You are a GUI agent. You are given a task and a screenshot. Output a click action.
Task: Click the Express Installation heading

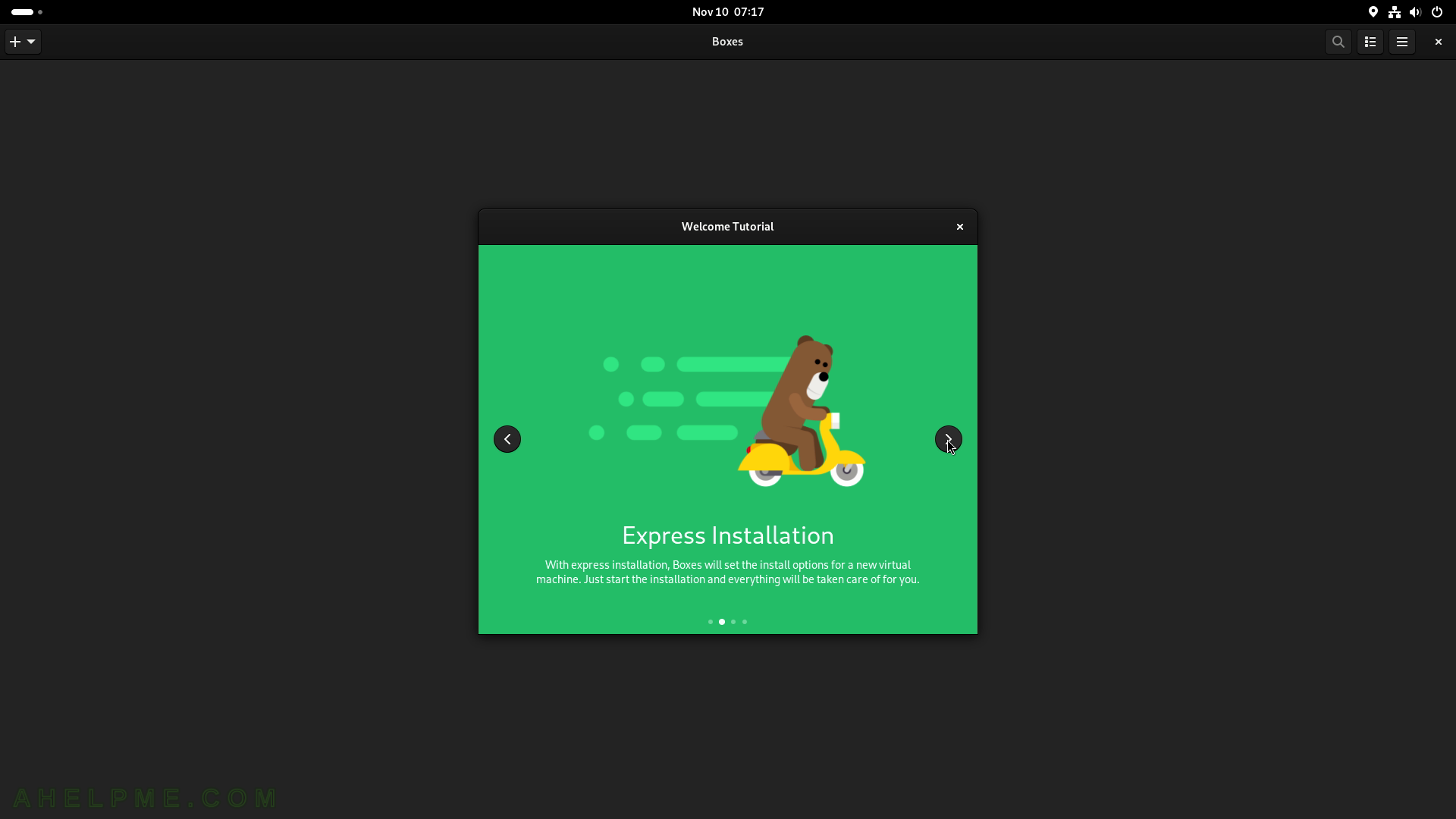click(x=728, y=535)
